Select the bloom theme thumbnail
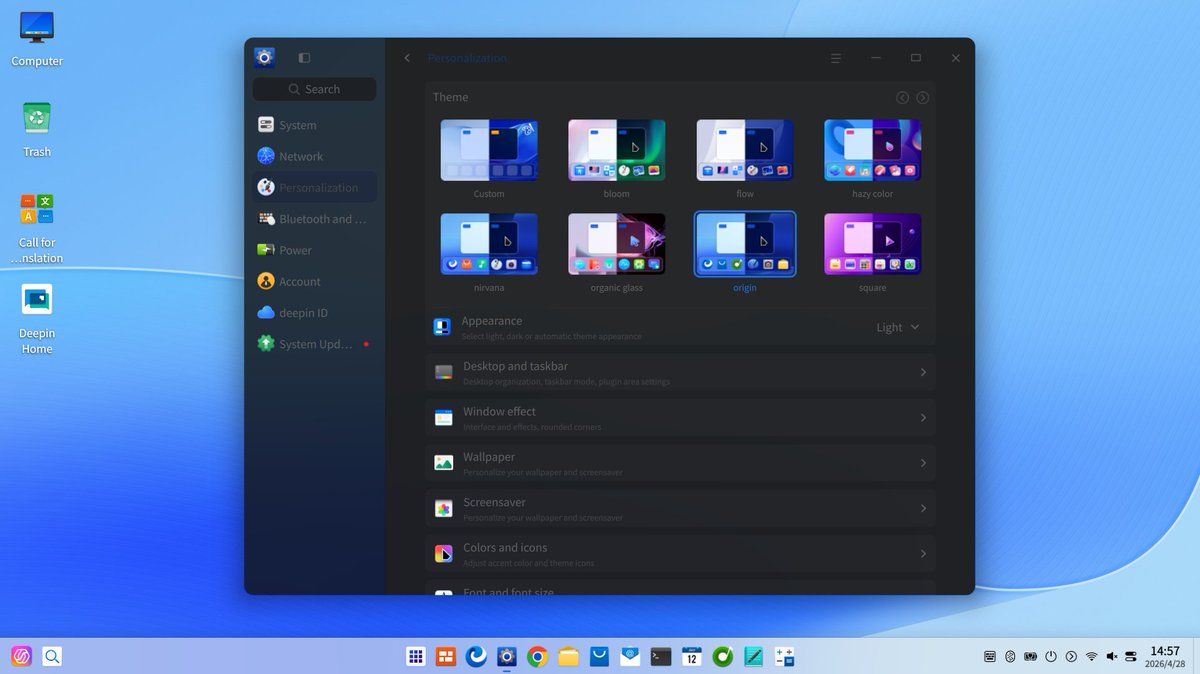Viewport: 1200px width, 674px height. [x=617, y=150]
